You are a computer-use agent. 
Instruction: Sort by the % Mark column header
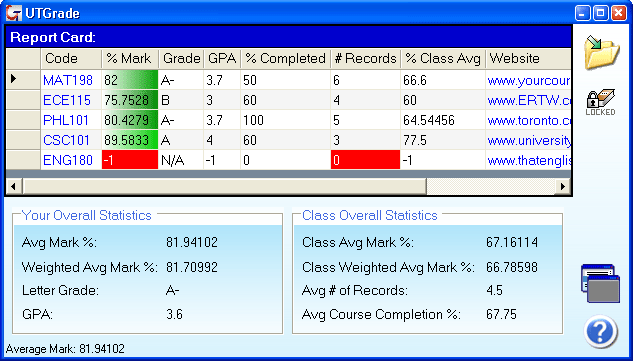point(130,59)
